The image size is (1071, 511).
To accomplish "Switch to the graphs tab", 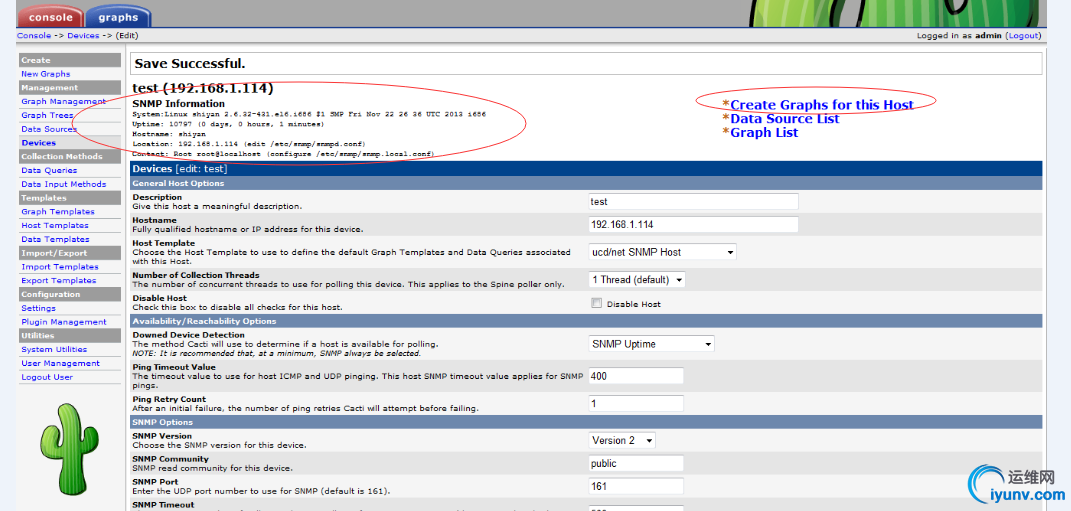I will click(x=117, y=17).
